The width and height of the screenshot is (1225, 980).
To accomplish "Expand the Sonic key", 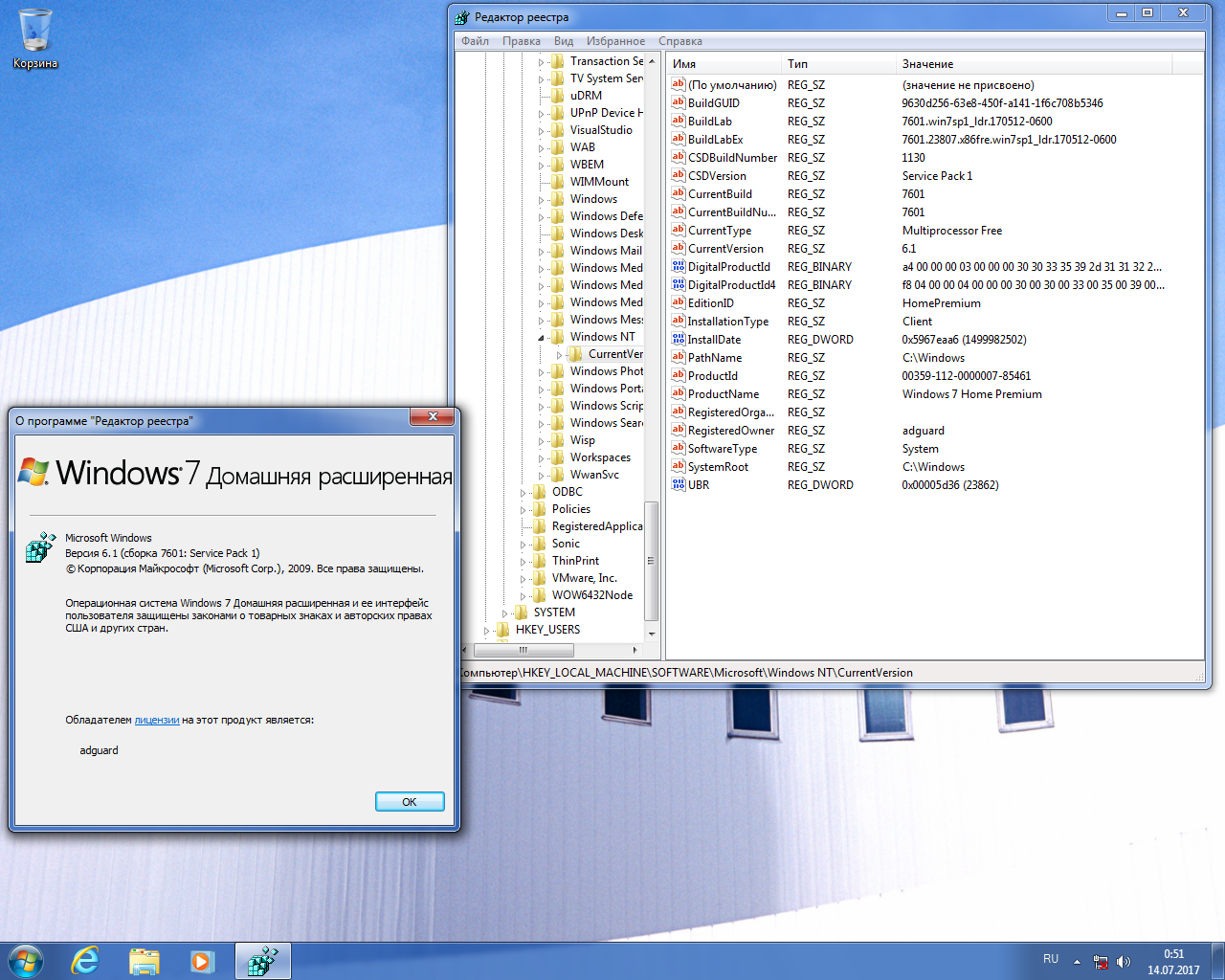I will pyautogui.click(x=523, y=545).
